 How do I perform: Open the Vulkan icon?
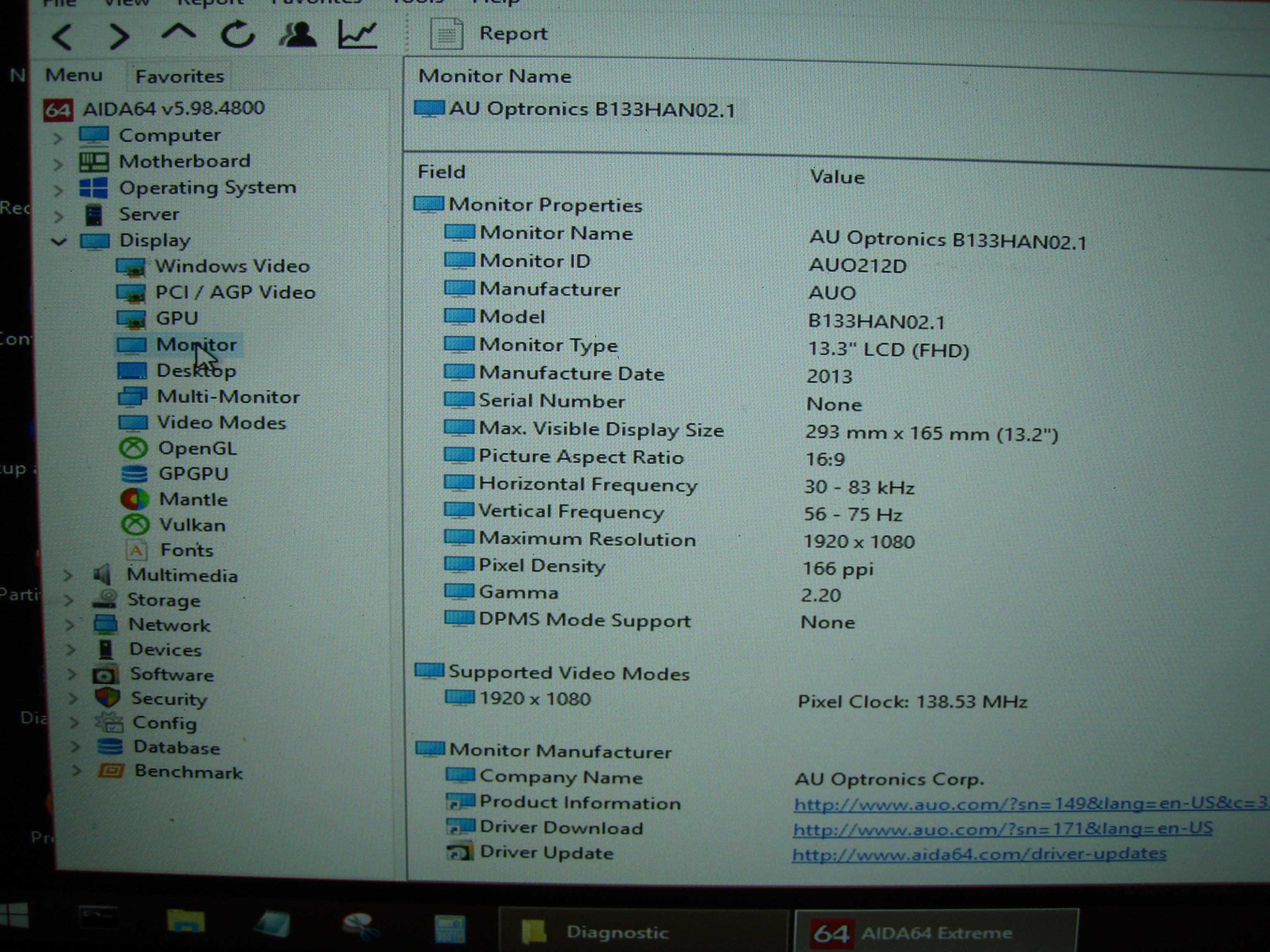click(136, 524)
